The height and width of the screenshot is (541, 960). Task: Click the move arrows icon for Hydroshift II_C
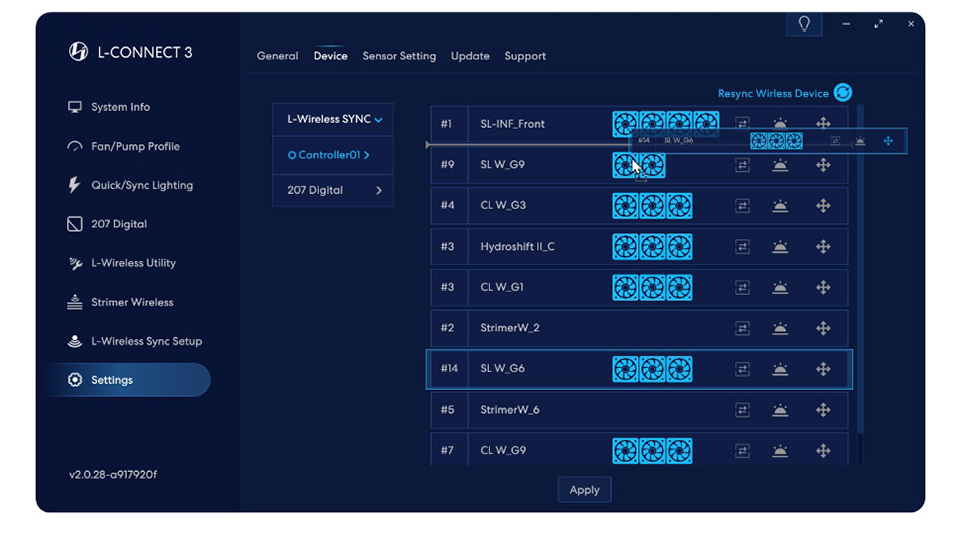click(823, 247)
